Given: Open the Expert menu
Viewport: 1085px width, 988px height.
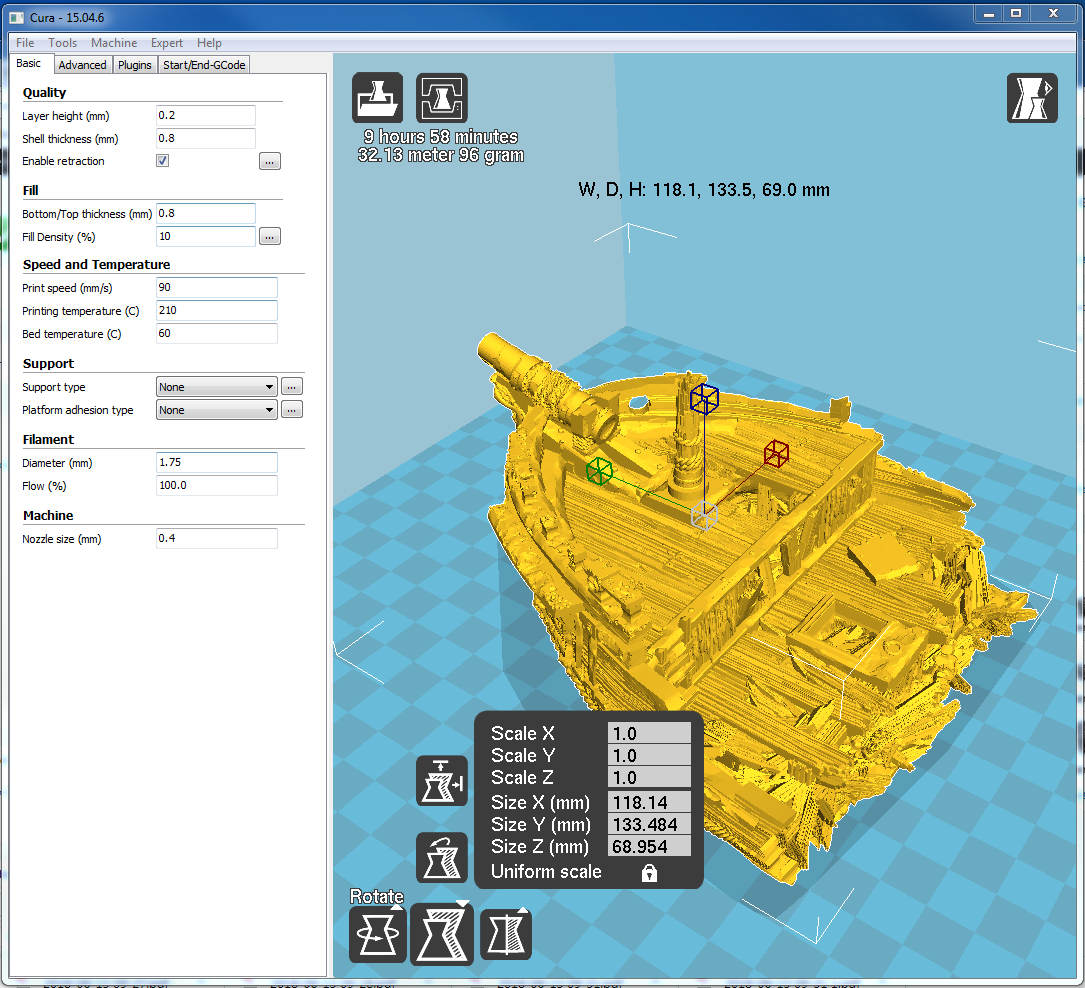Looking at the screenshot, I should click(167, 43).
